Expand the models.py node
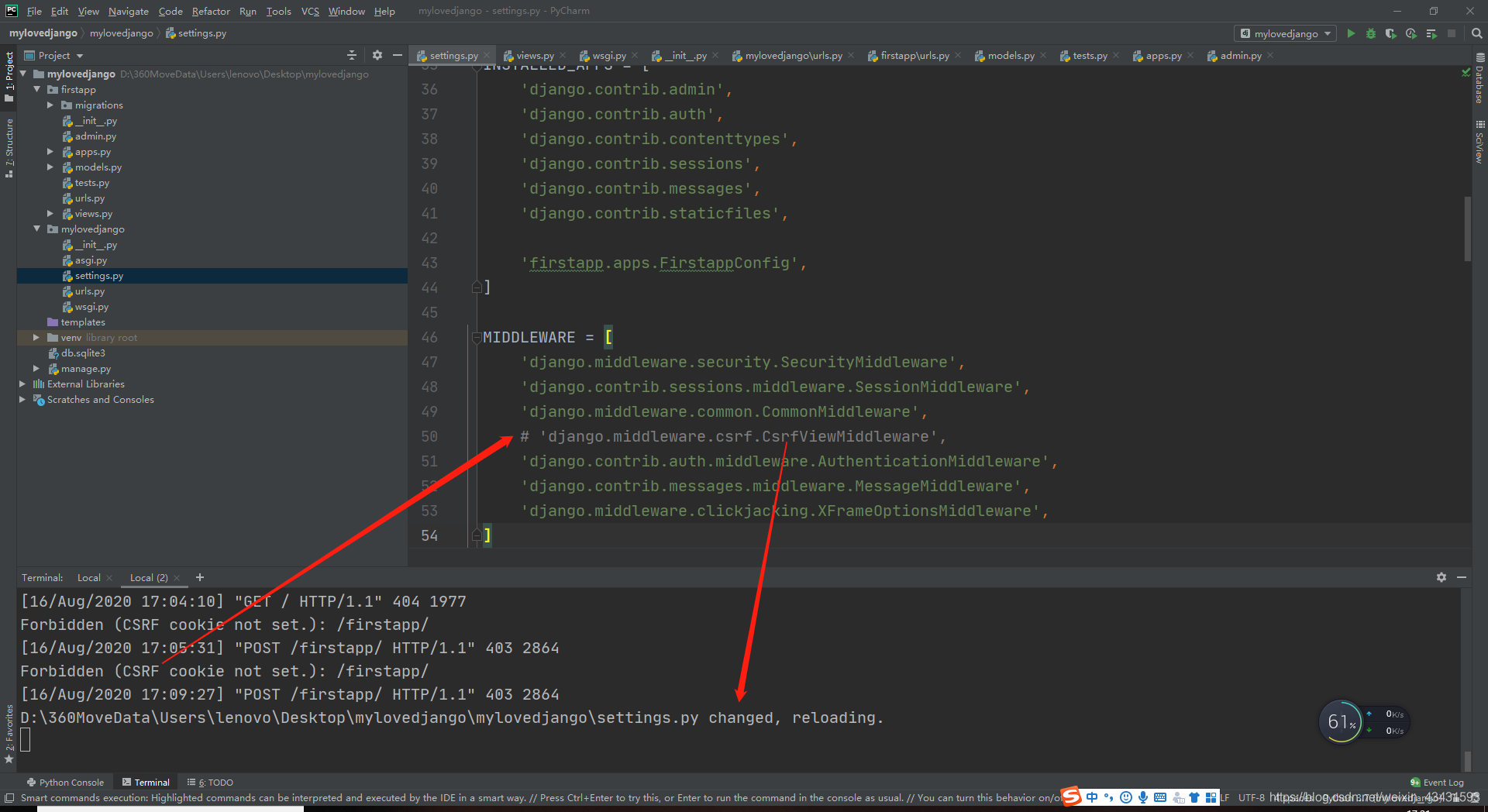The width and height of the screenshot is (1488, 812). coord(50,167)
